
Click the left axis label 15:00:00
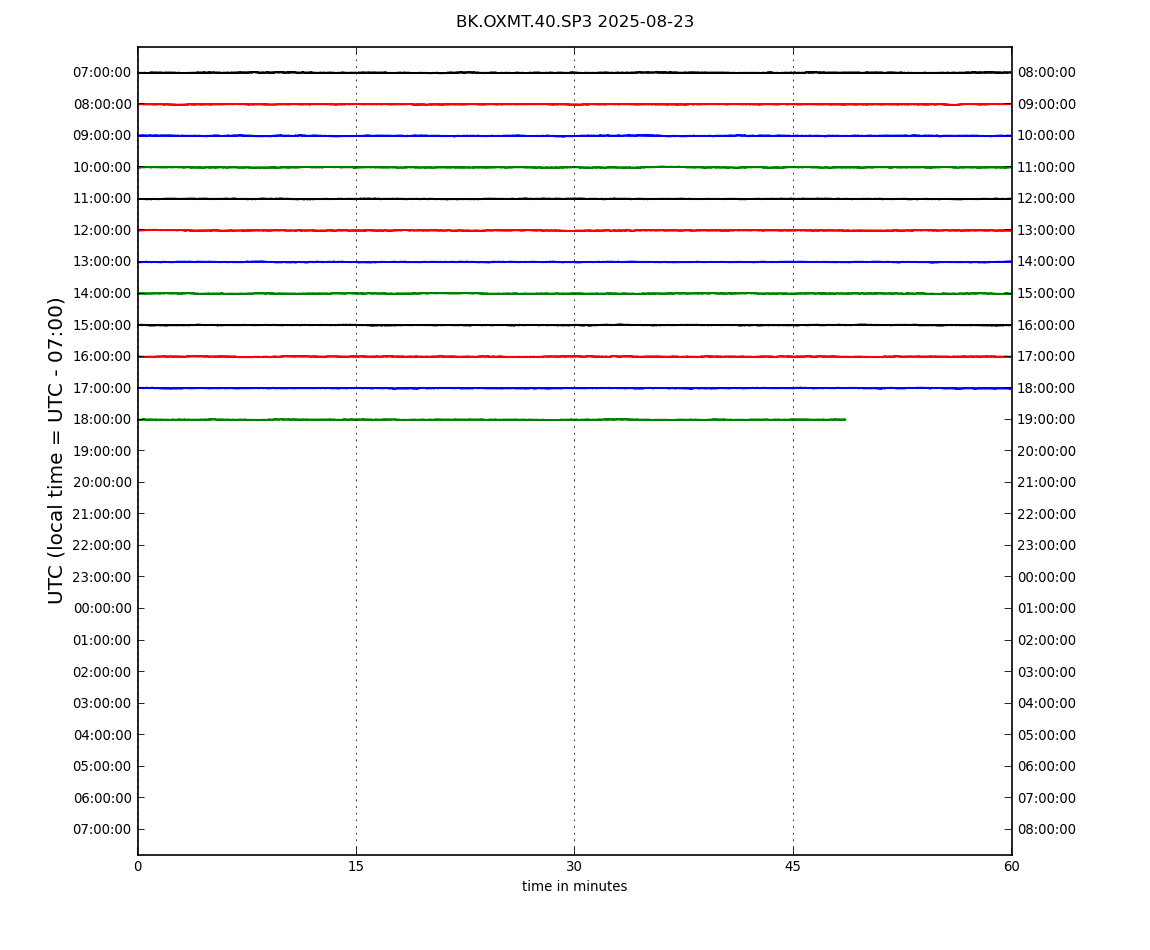[x=102, y=325]
